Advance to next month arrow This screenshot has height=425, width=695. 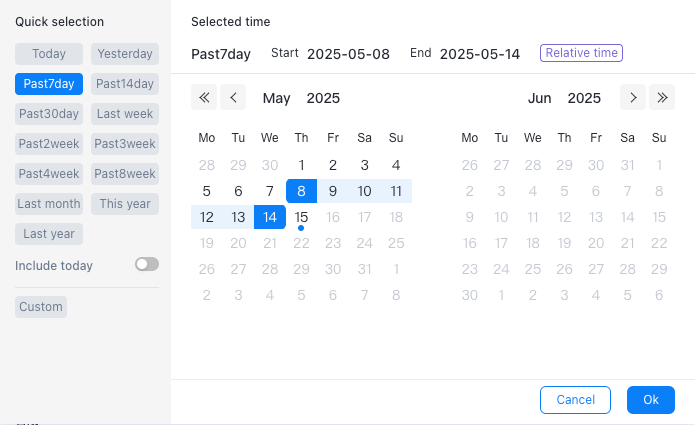tap(632, 97)
